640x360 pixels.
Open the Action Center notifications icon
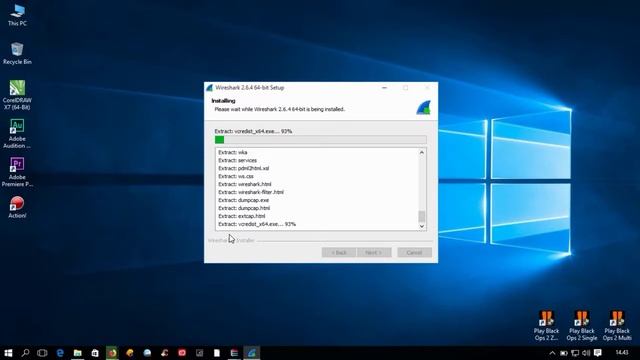click(x=598, y=353)
